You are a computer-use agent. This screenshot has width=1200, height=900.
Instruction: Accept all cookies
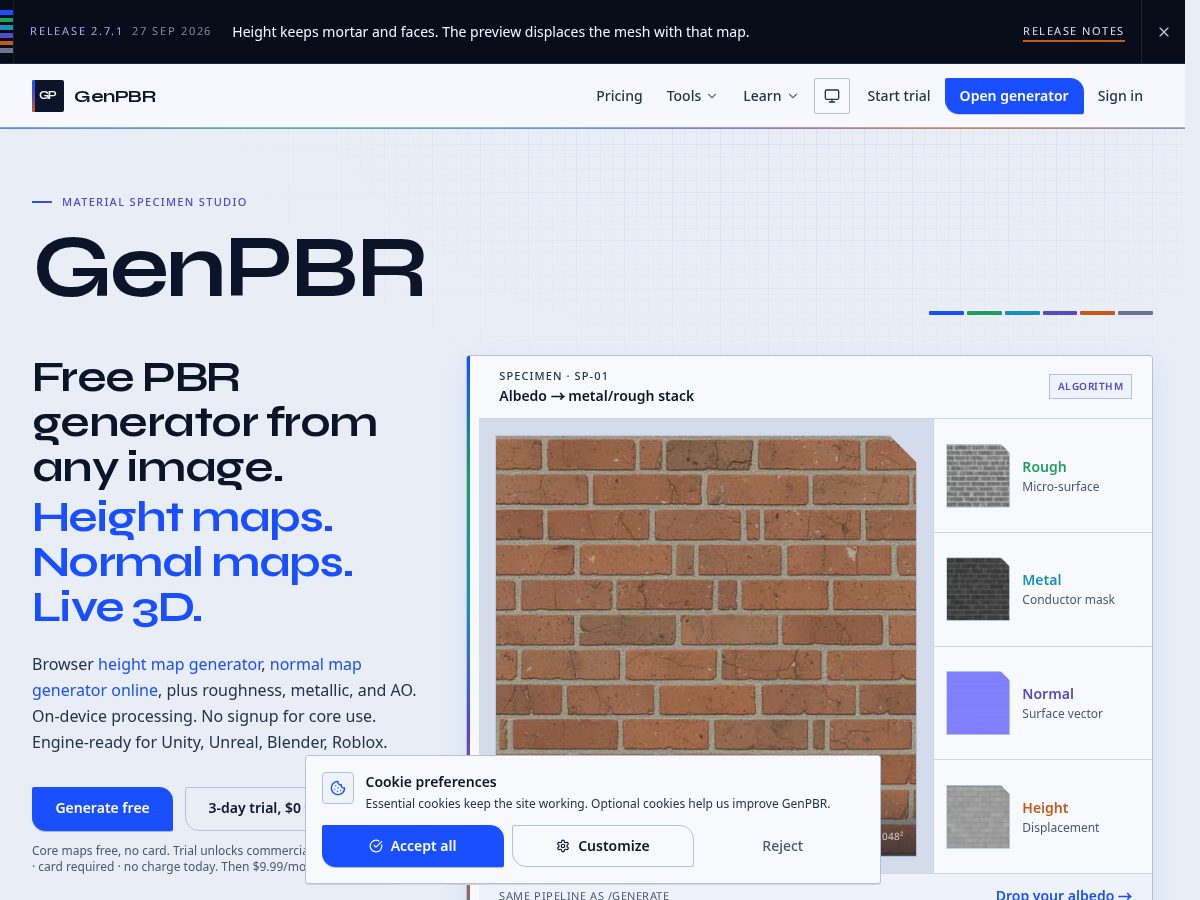(413, 846)
